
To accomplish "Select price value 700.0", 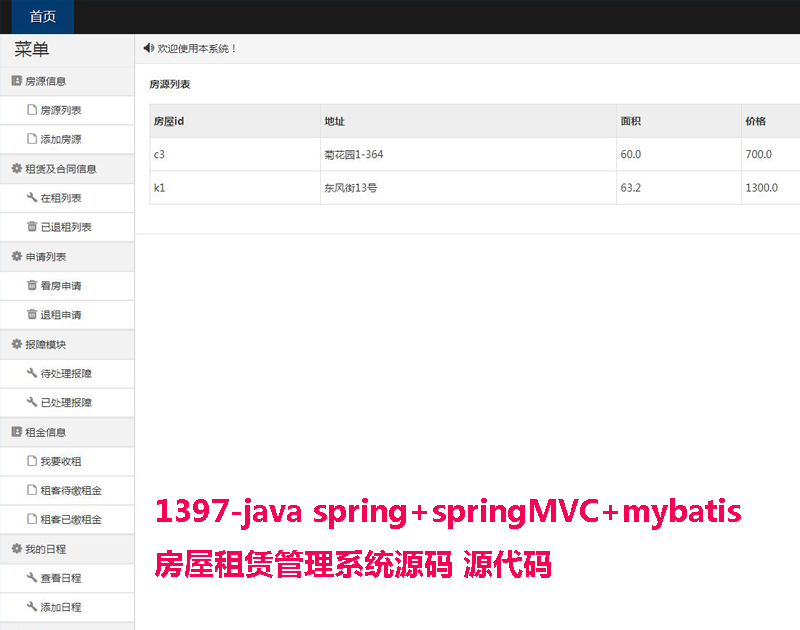I will (x=771, y=155).
